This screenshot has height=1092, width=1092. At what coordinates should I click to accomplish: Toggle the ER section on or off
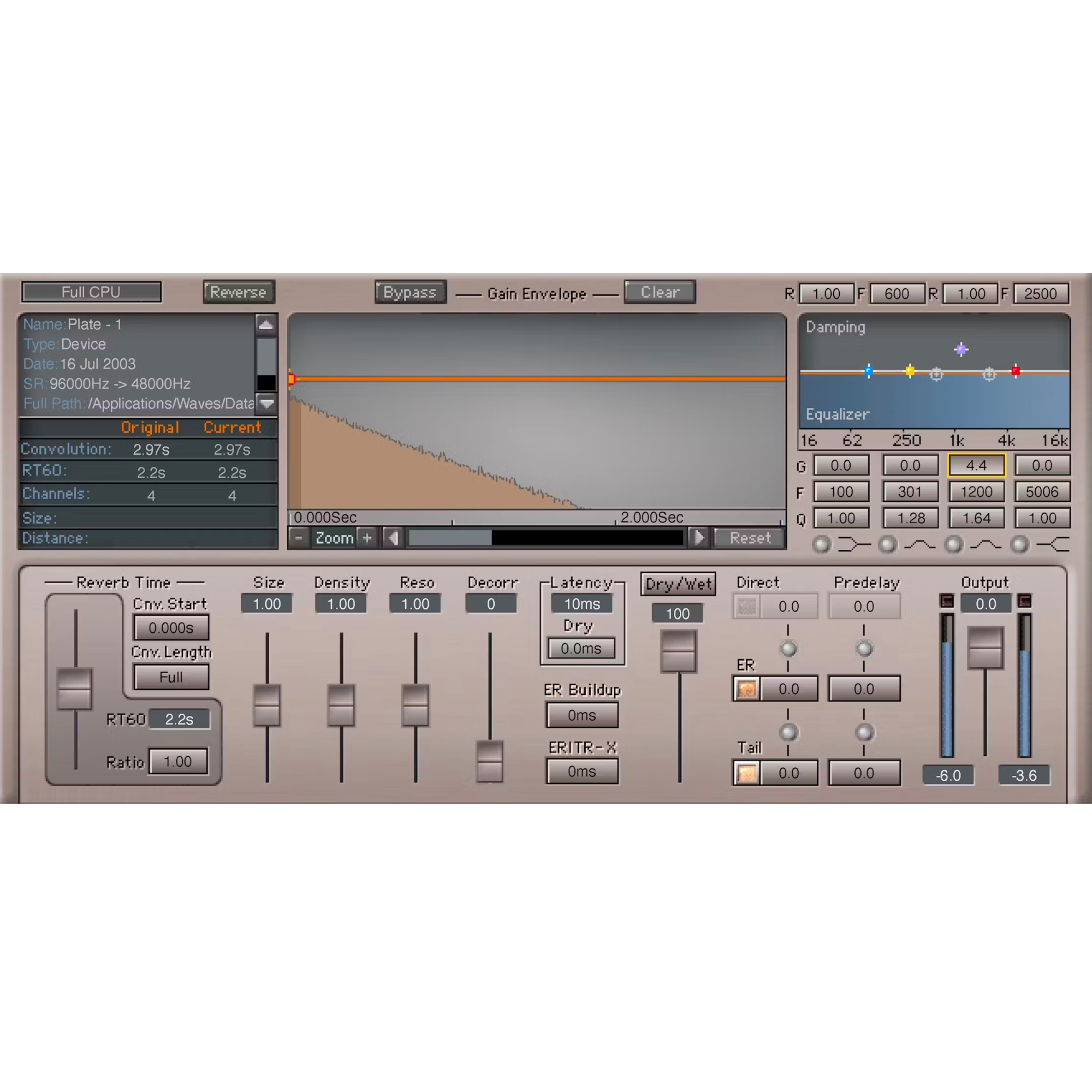(x=746, y=689)
